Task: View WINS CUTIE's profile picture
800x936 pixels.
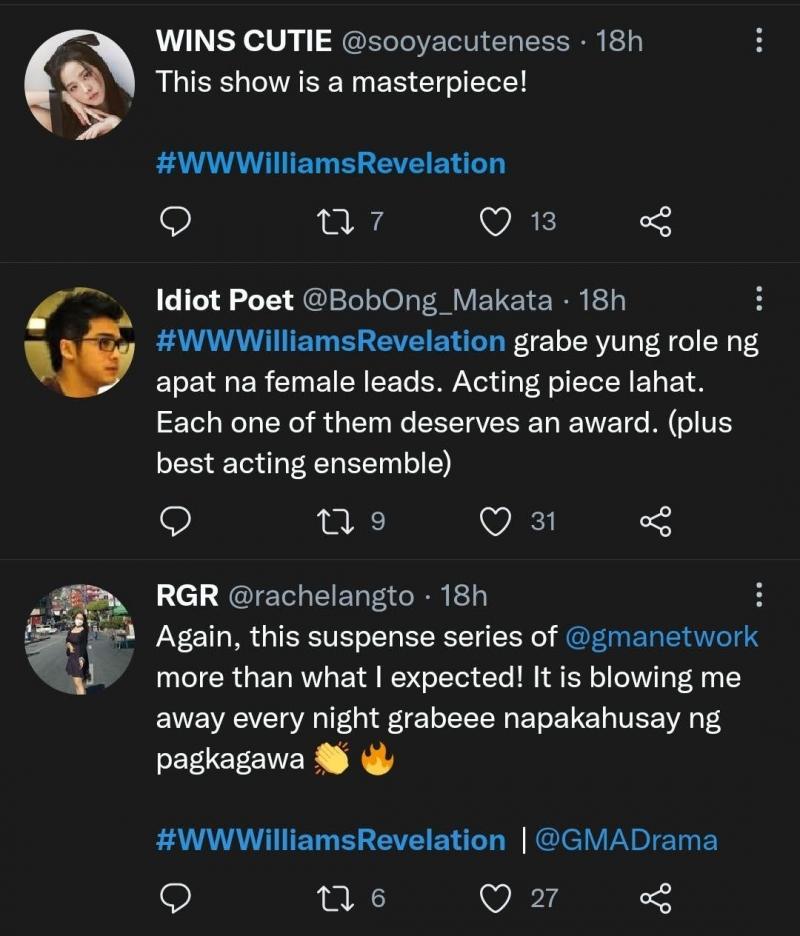Action: pyautogui.click(x=79, y=84)
